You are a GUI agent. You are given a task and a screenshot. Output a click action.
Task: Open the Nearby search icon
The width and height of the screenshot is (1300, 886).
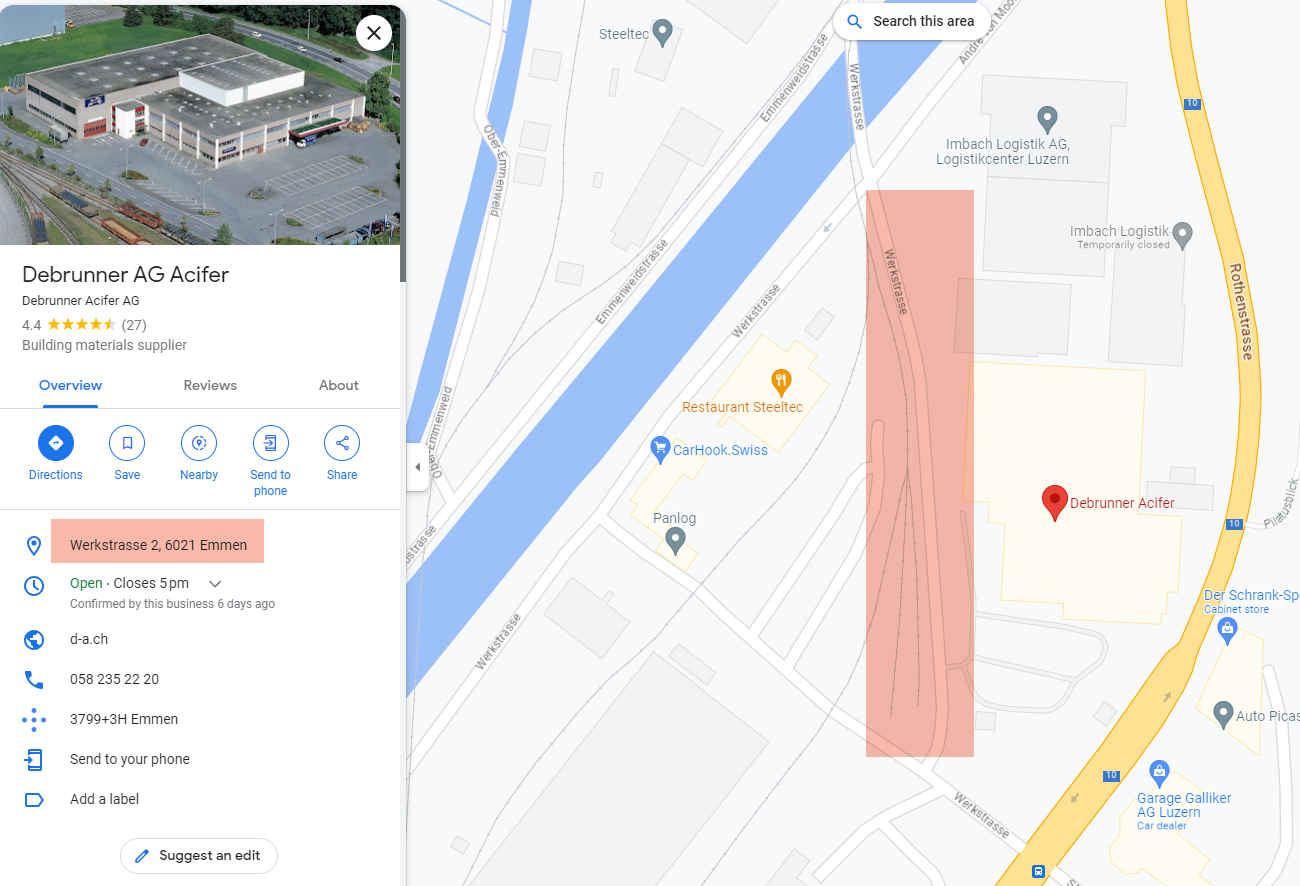point(199,443)
